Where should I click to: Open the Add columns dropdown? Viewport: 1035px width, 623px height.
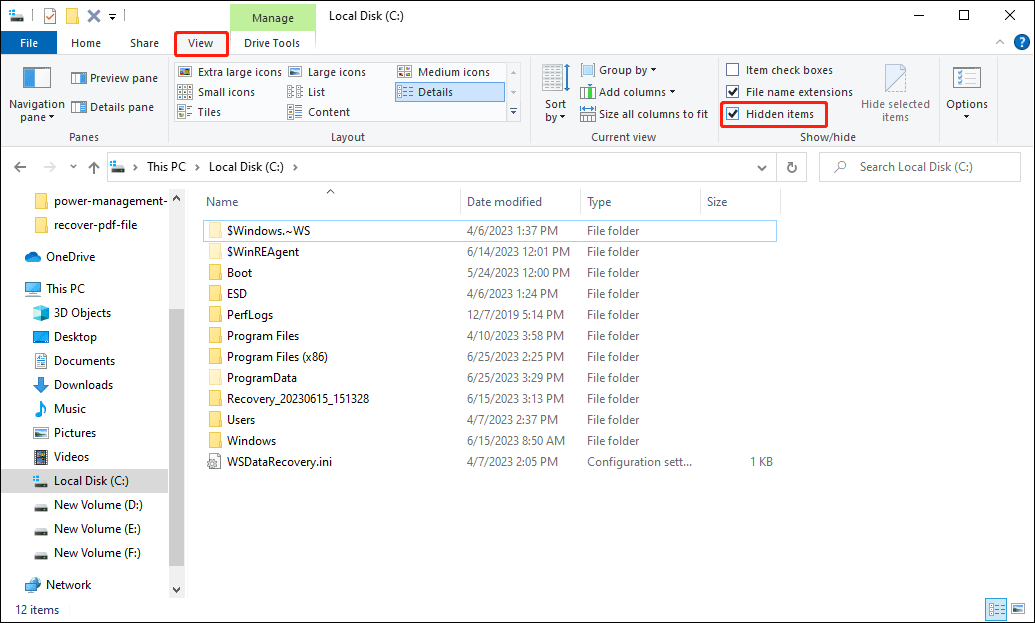(628, 92)
